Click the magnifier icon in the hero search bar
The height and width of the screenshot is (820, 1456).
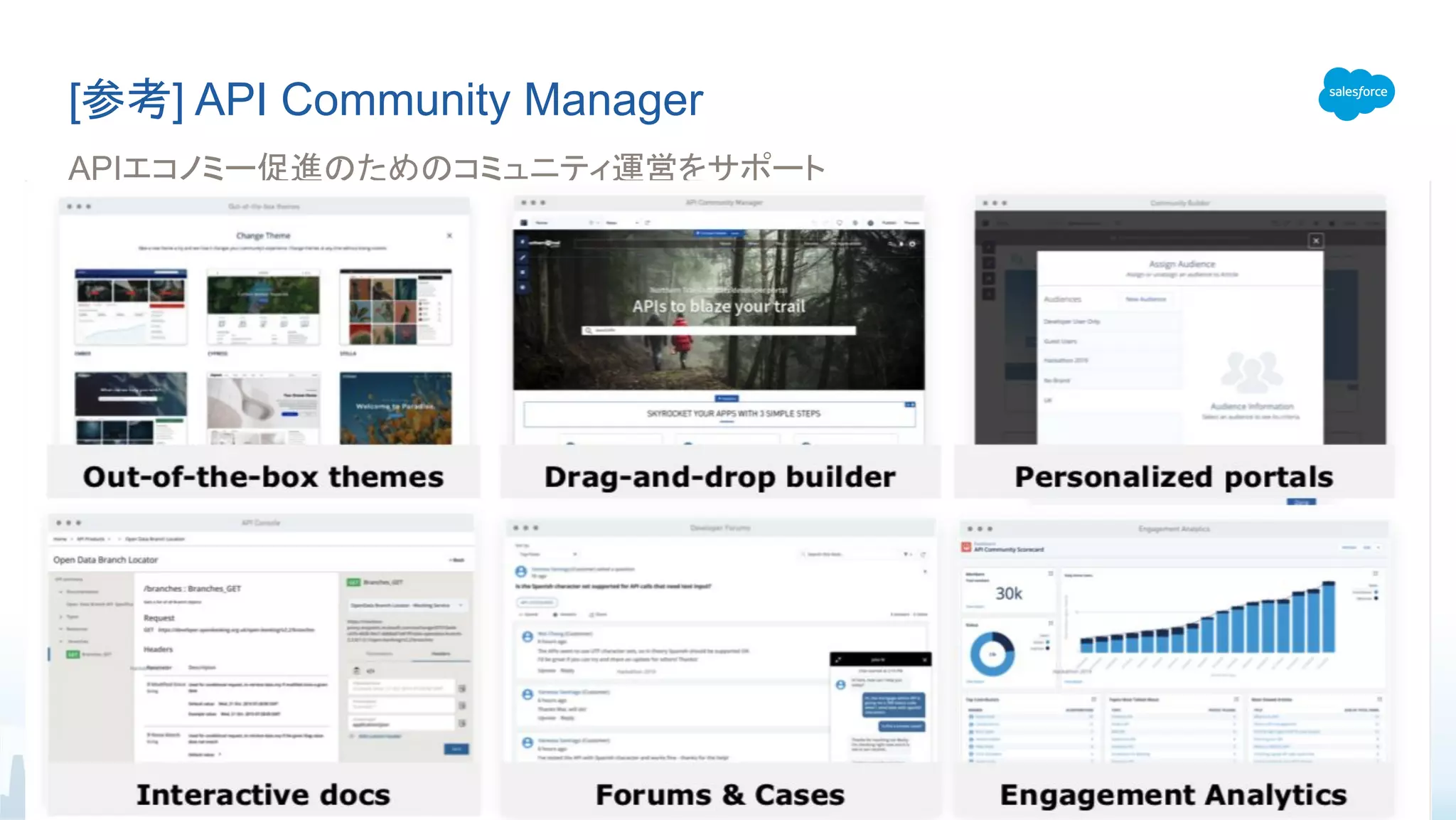(x=589, y=331)
